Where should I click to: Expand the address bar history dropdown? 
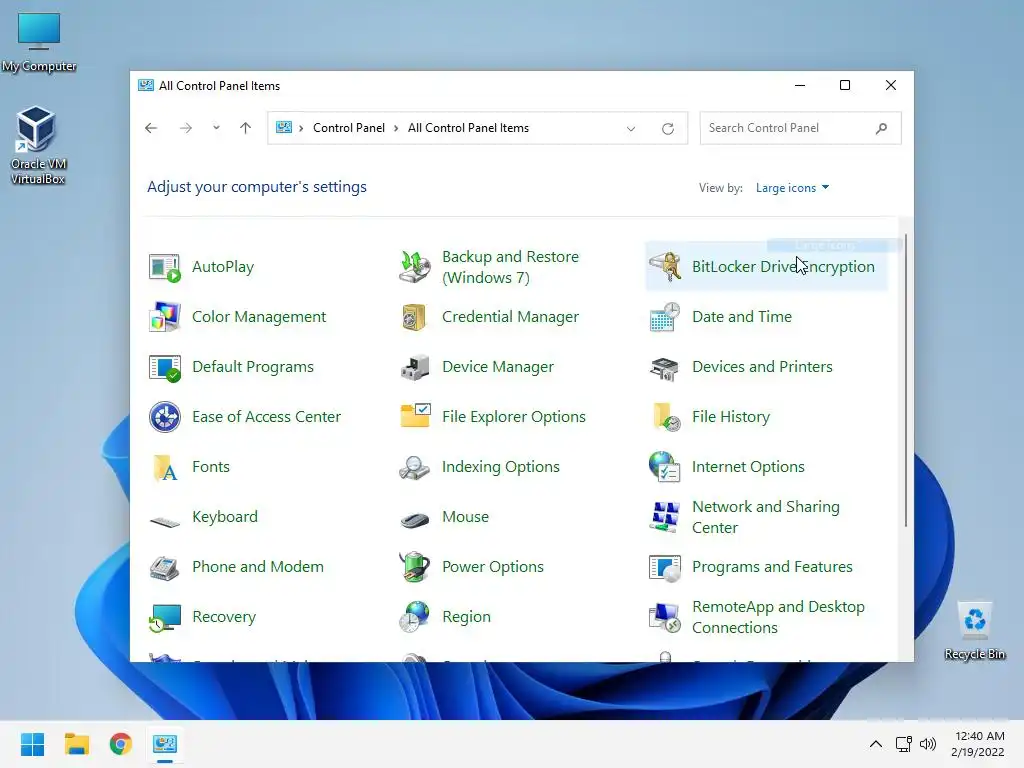point(631,129)
